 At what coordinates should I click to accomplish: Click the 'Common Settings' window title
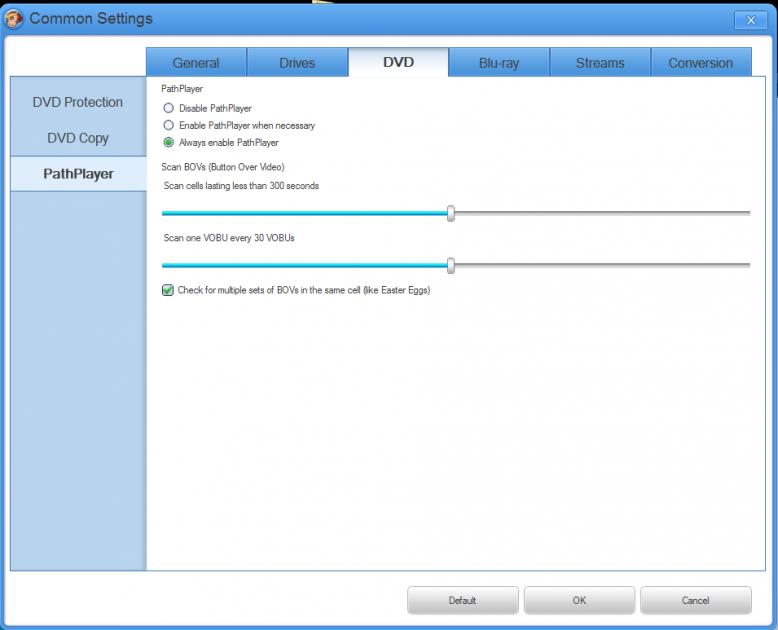(x=91, y=19)
